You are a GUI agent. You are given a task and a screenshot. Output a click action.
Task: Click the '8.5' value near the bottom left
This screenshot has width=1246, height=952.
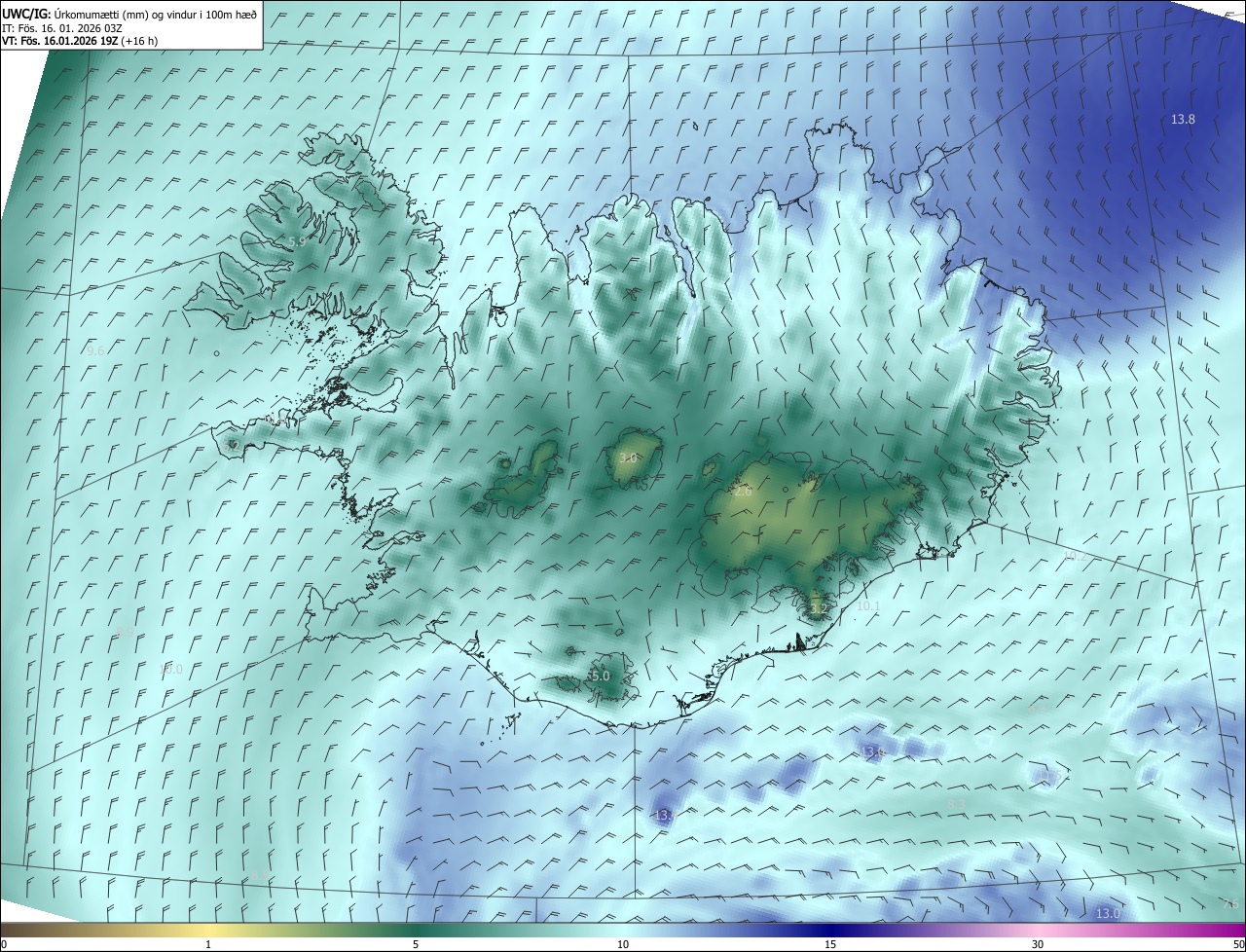point(258,877)
